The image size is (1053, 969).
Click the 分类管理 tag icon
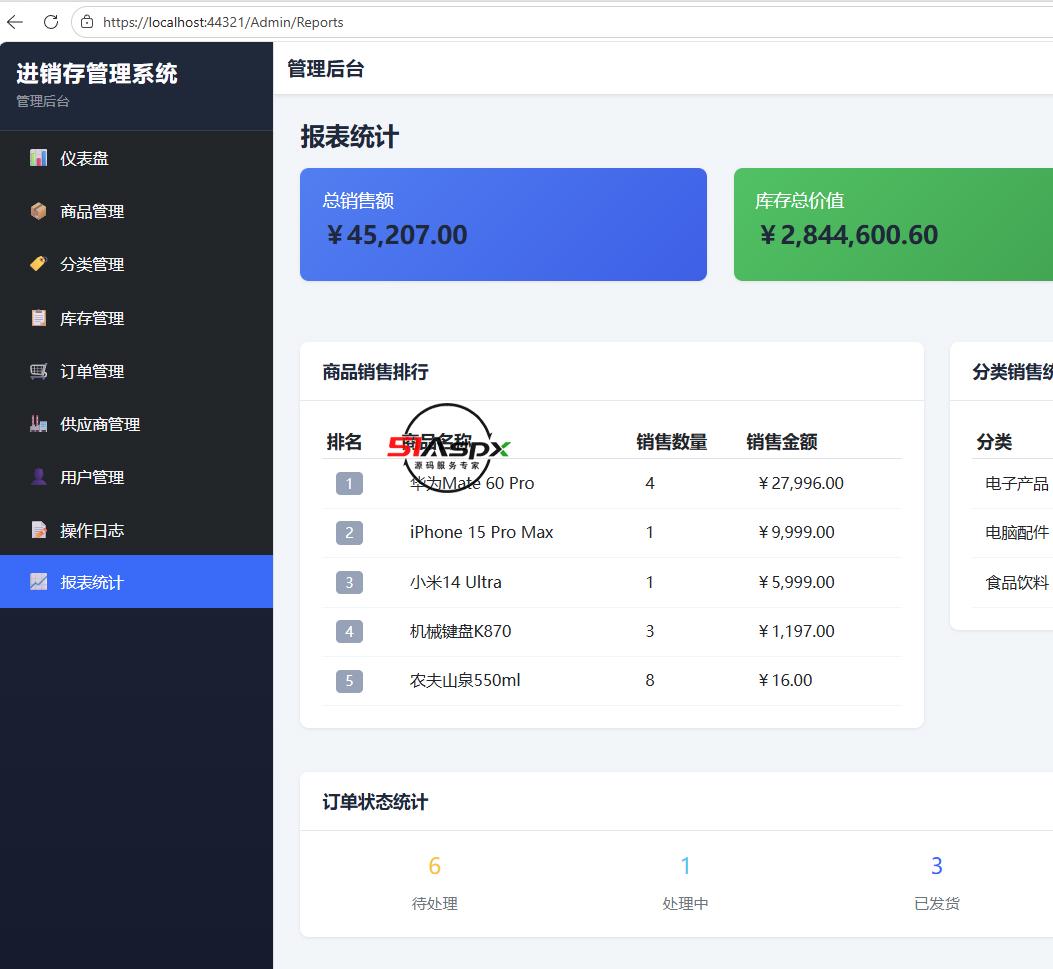click(x=38, y=264)
